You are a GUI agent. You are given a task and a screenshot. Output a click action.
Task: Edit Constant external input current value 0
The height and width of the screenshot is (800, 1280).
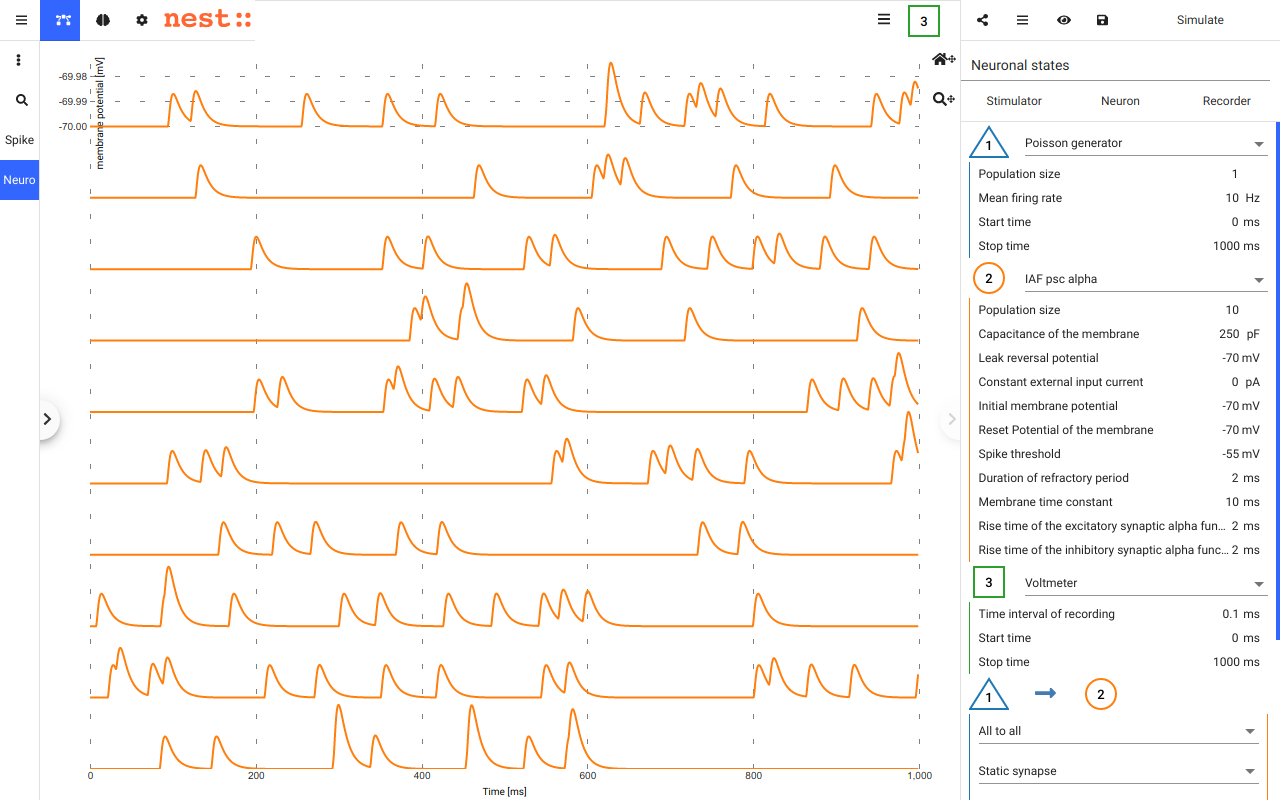[1235, 382]
